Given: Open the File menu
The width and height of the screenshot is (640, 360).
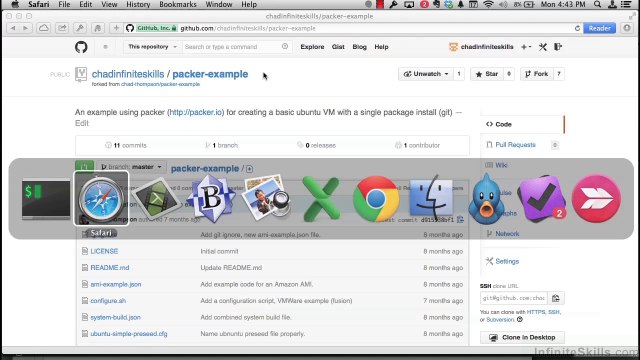Looking at the screenshot, I should [64, 4].
